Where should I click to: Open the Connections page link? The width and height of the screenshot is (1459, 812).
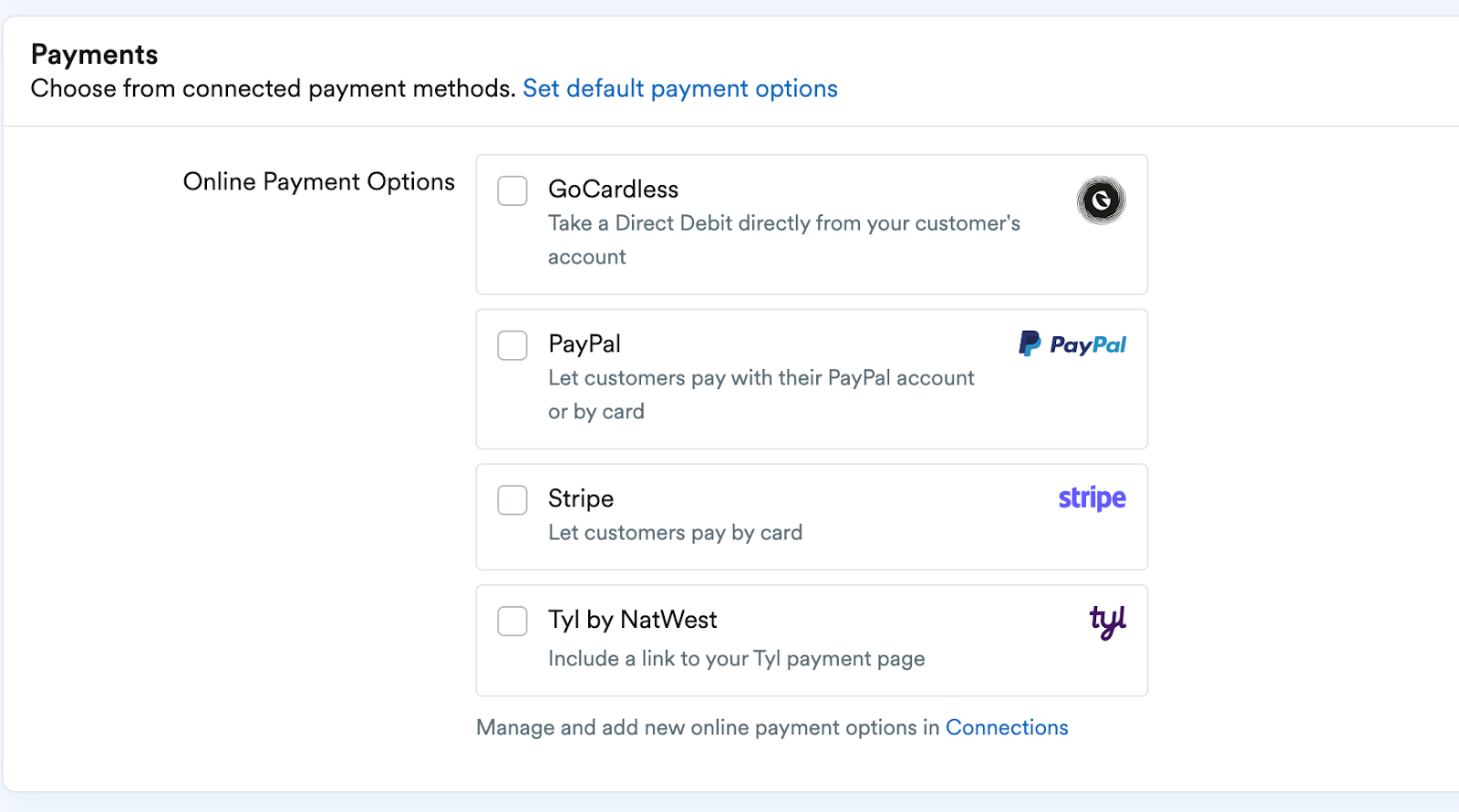(1007, 727)
